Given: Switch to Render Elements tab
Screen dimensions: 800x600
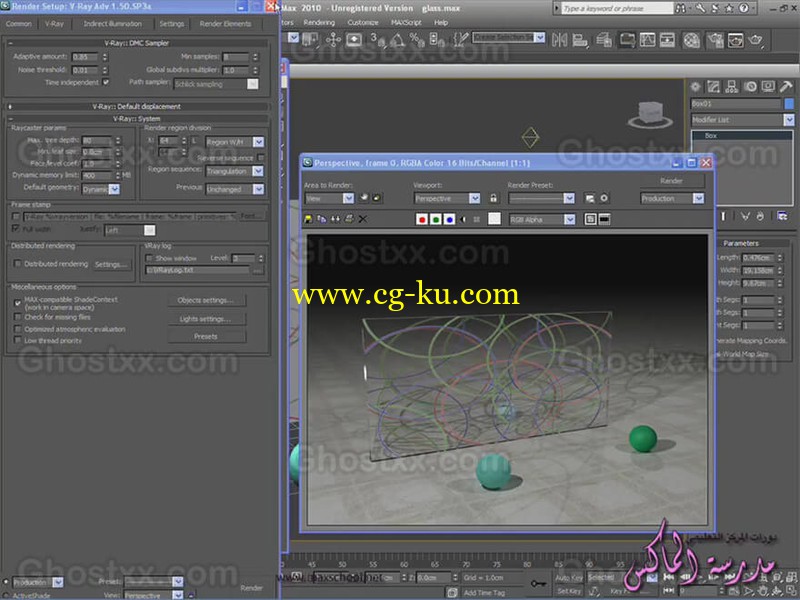Looking at the screenshot, I should click(x=225, y=23).
